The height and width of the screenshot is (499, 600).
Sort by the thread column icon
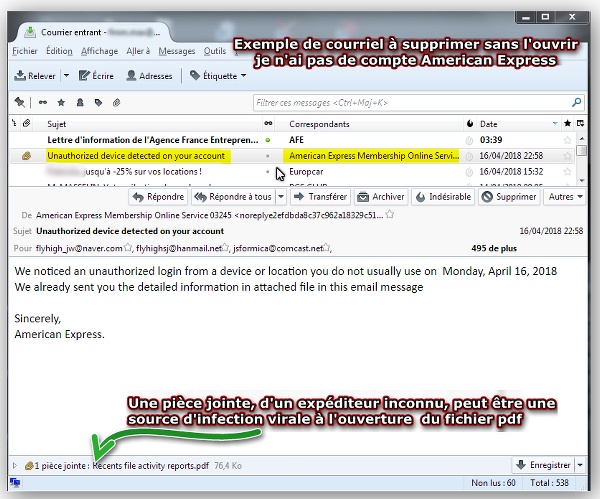(15, 124)
